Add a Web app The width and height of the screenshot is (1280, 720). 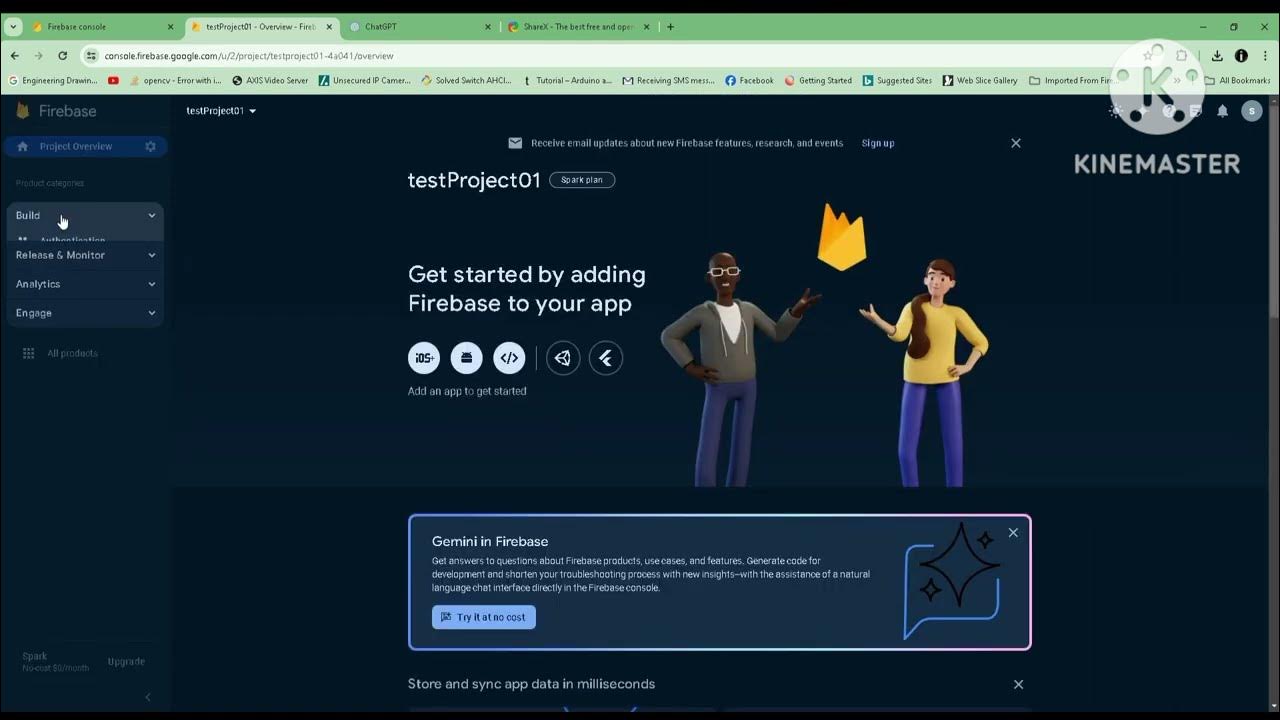(509, 358)
